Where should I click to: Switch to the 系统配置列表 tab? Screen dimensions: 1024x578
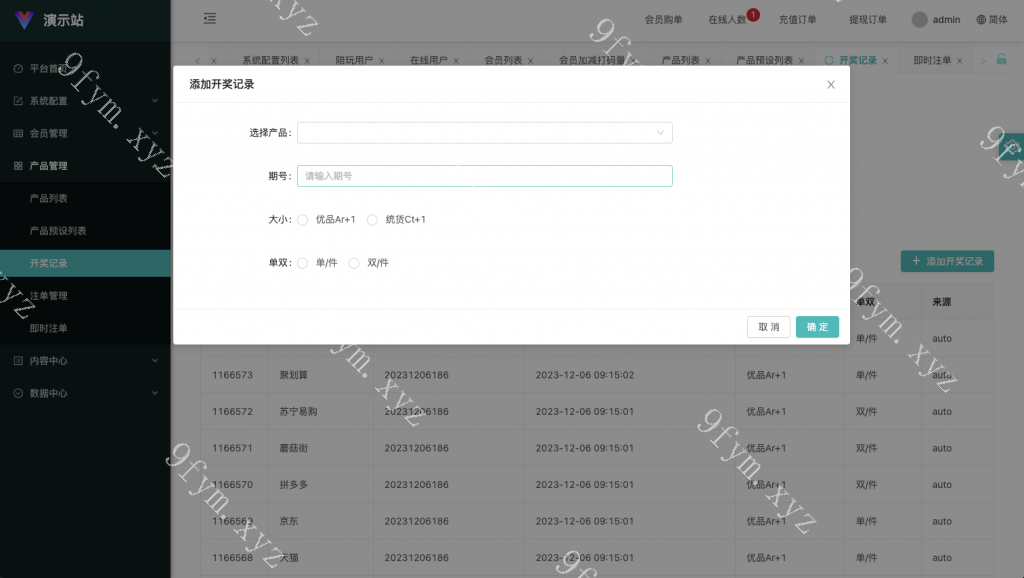[x=270, y=60]
